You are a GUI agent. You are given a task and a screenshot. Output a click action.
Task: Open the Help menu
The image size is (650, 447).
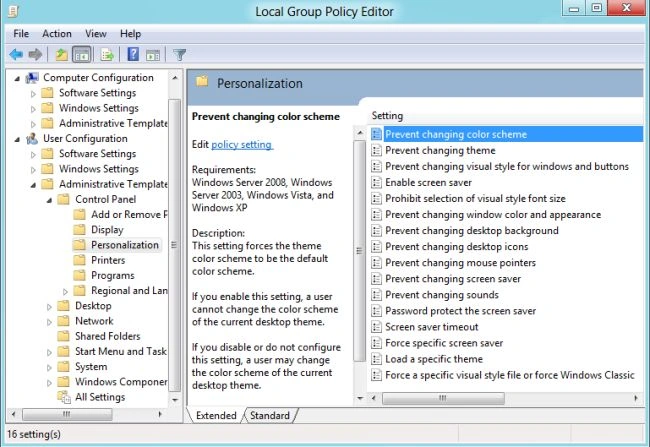pyautogui.click(x=131, y=34)
